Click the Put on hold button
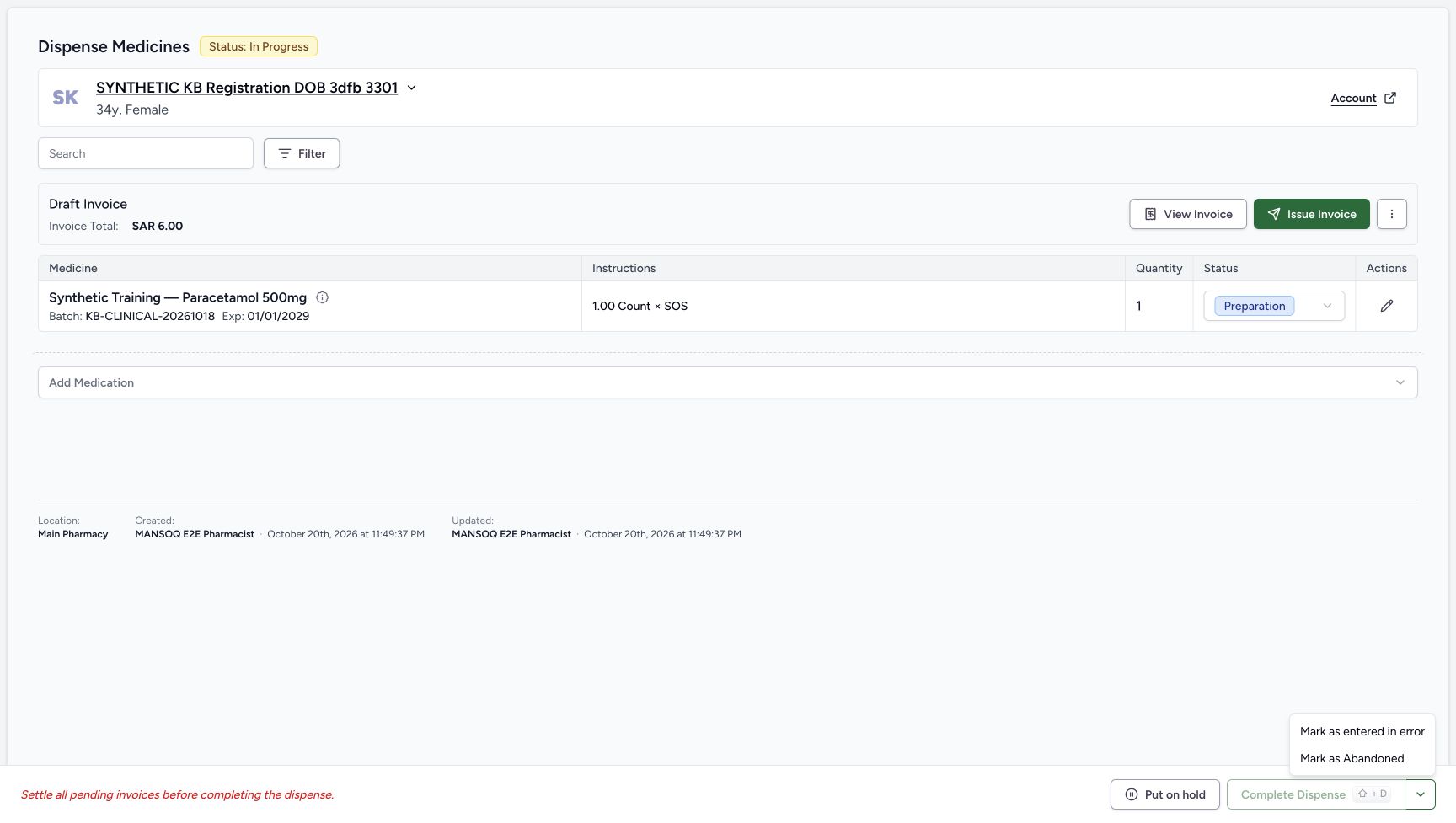Viewport: 1456px width, 823px height. point(1164,794)
